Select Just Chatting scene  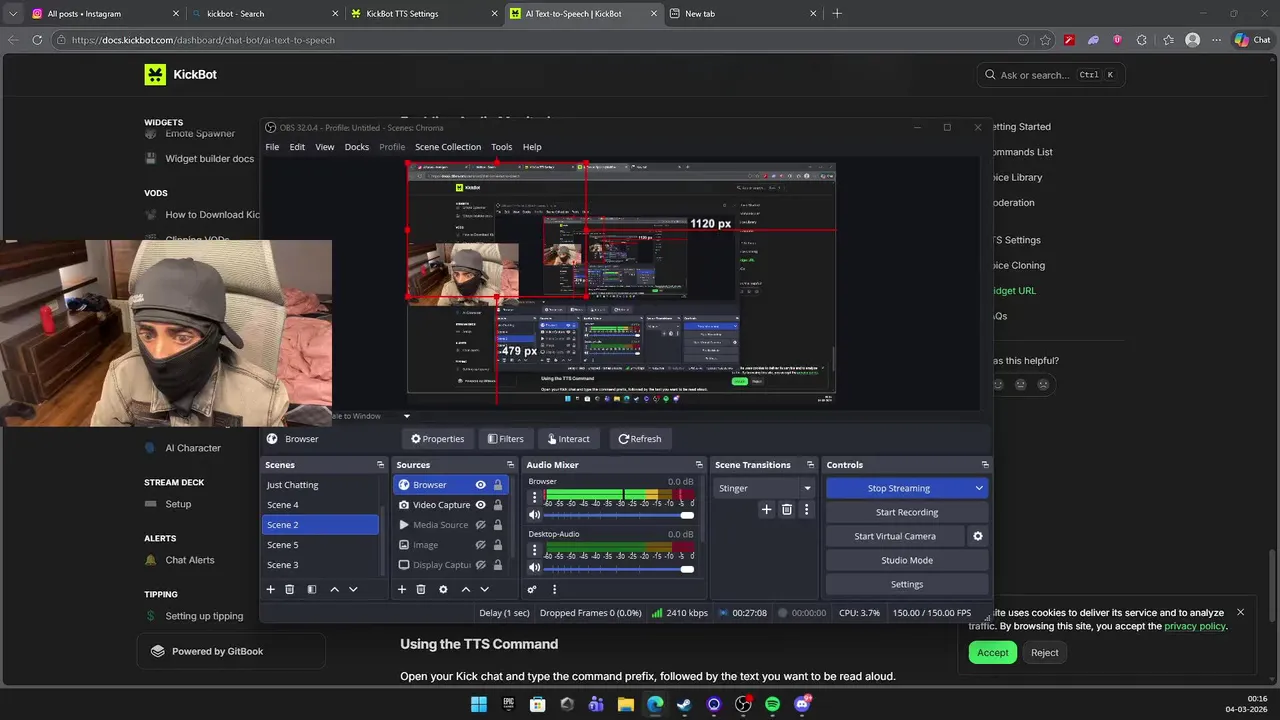coord(321,485)
